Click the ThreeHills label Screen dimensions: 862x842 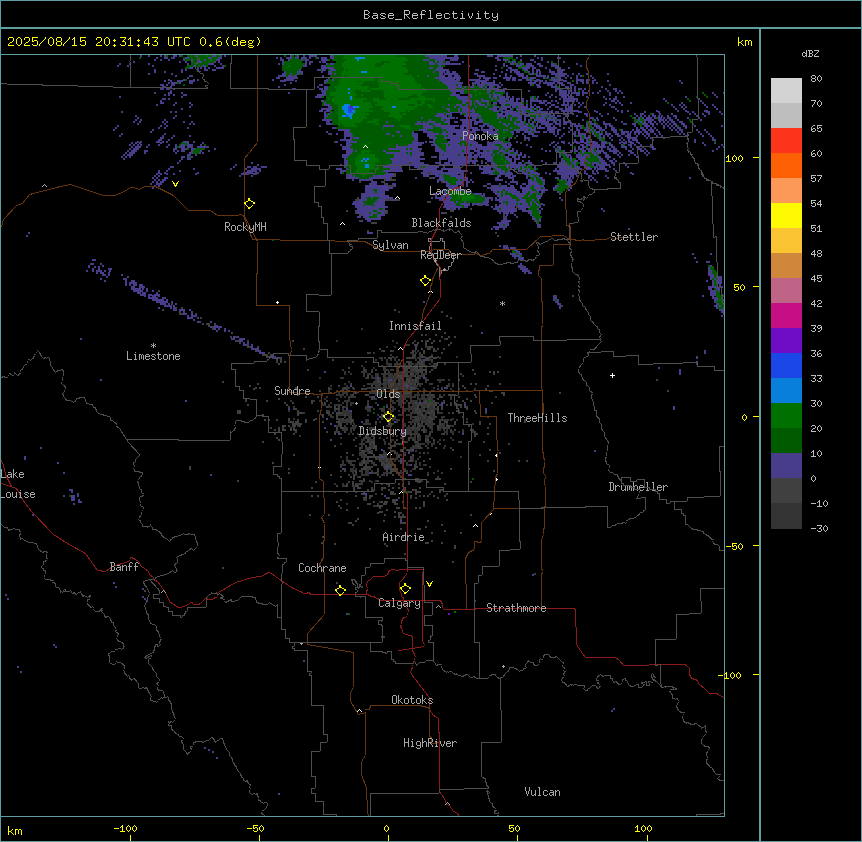coord(537,418)
